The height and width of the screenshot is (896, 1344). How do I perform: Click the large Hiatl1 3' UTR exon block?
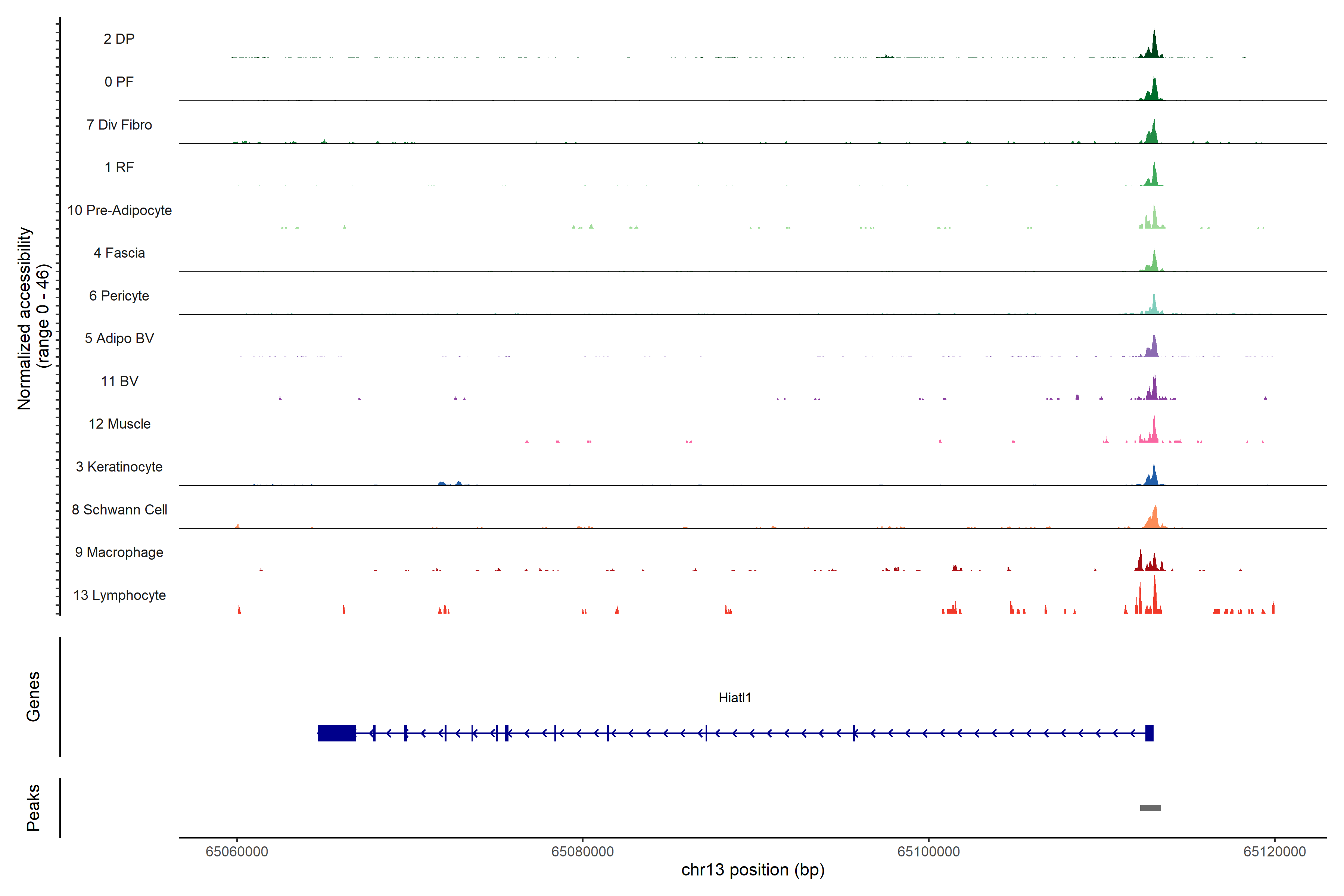click(337, 733)
